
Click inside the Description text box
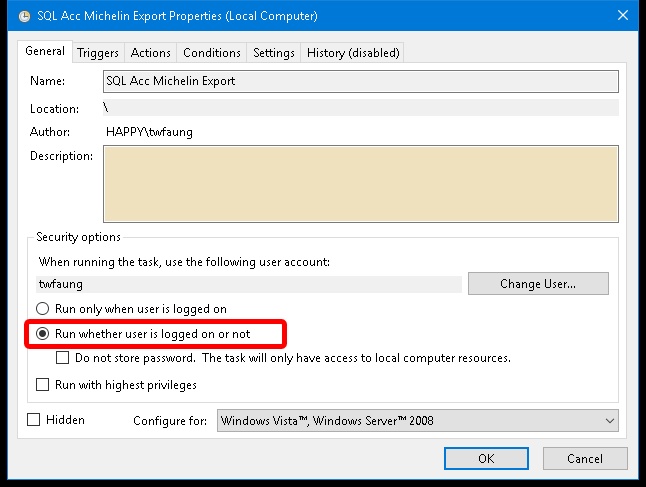point(360,185)
